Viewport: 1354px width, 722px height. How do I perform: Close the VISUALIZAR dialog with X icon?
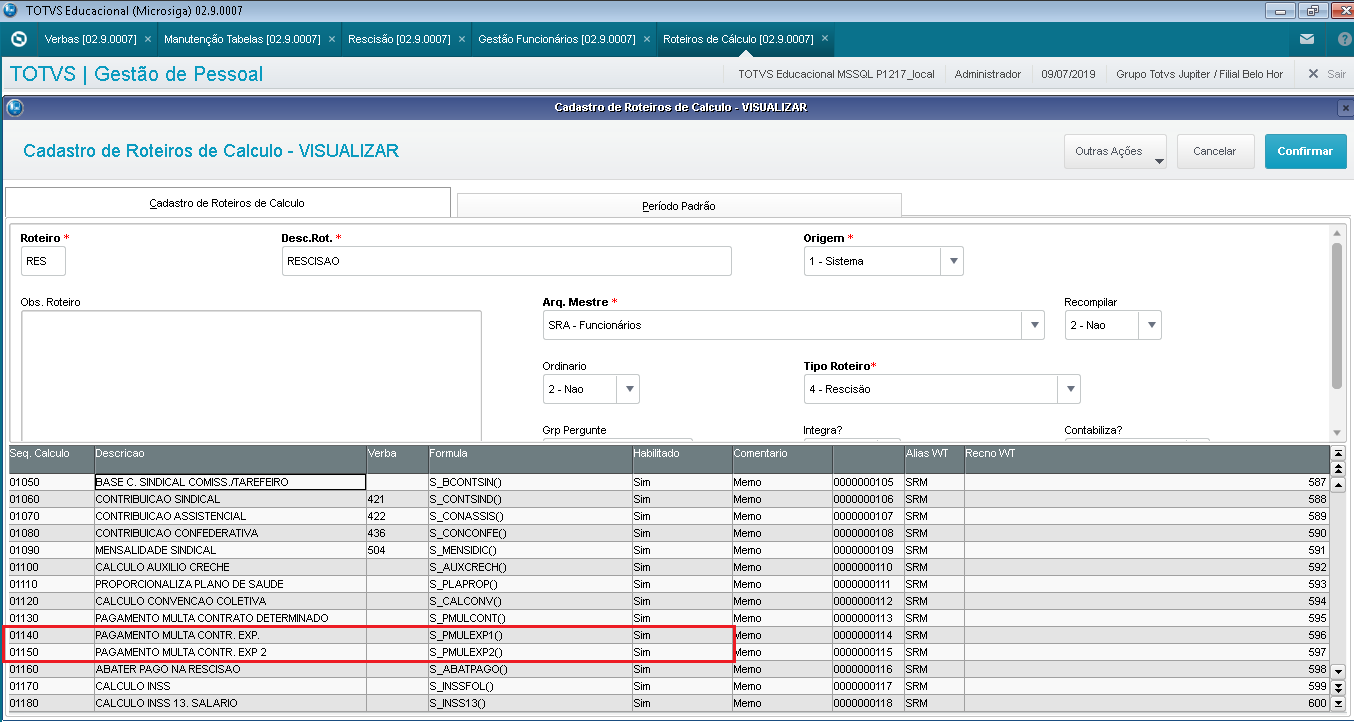coord(1343,107)
